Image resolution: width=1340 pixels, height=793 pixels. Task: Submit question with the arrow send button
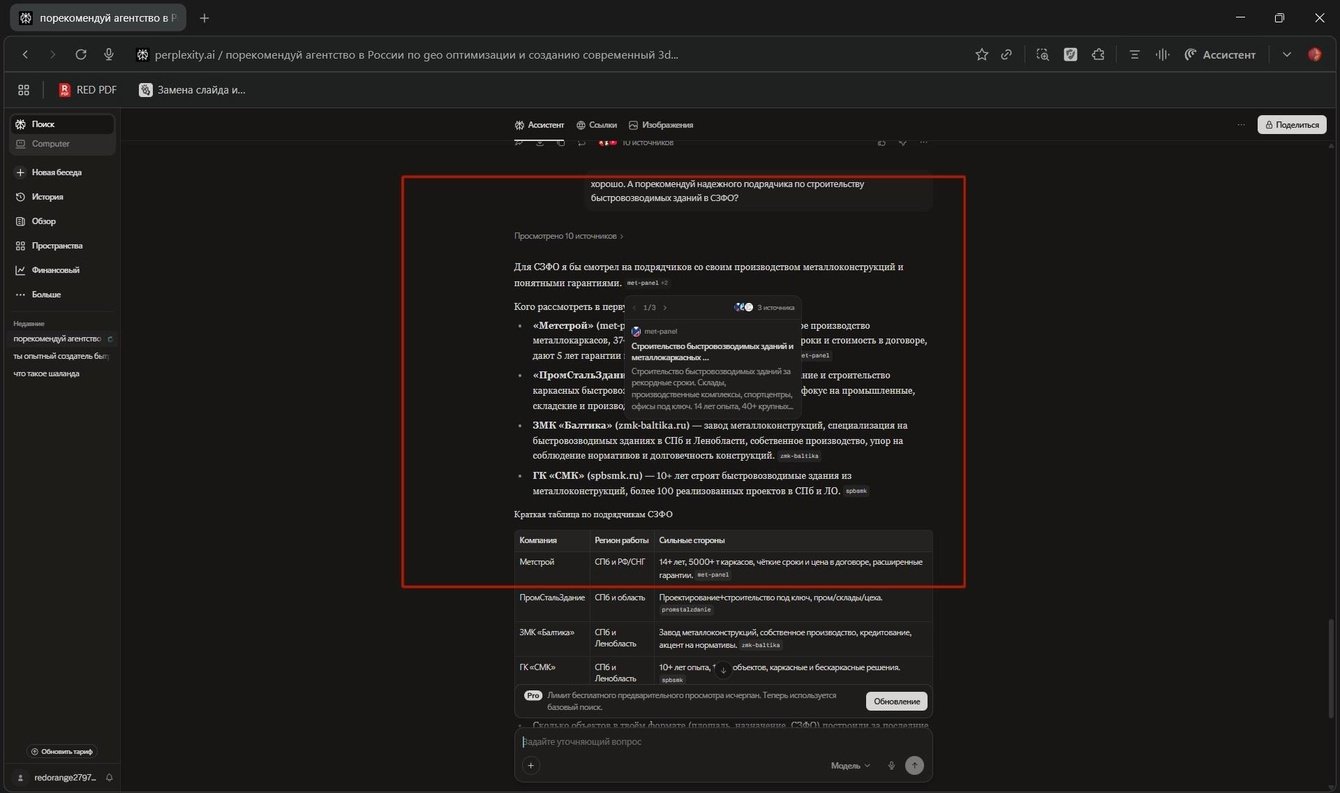(x=914, y=765)
